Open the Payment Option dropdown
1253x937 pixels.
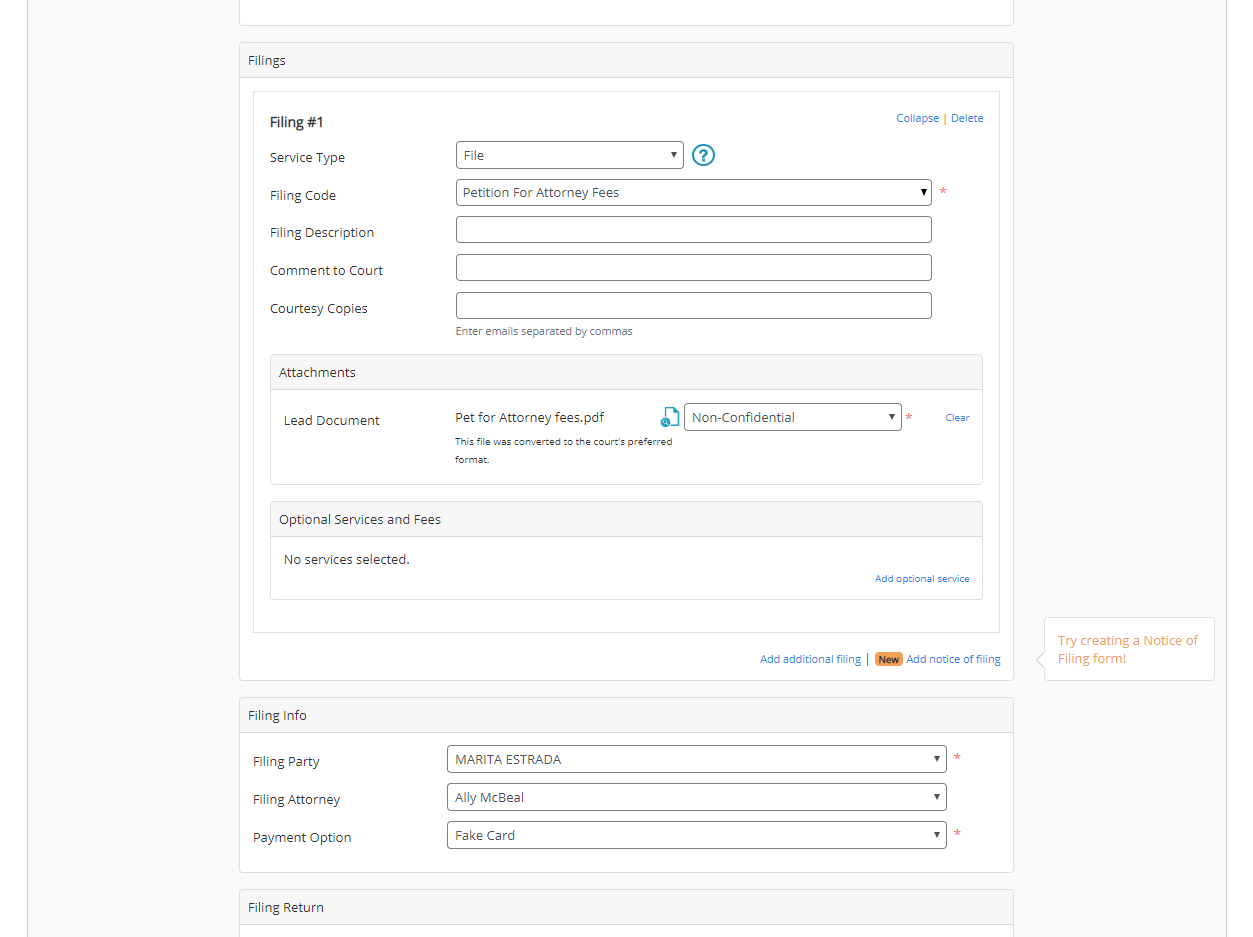click(696, 836)
